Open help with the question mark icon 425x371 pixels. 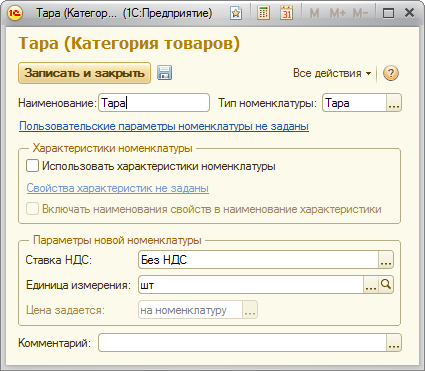[391, 73]
